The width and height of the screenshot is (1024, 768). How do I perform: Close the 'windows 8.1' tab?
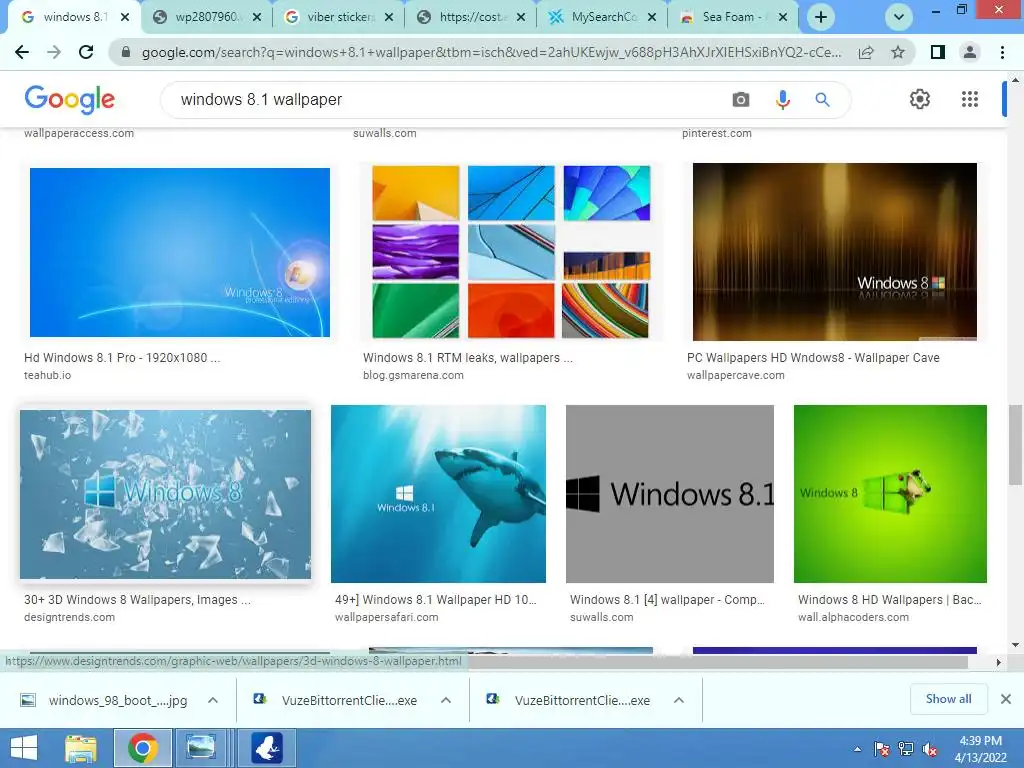click(x=125, y=18)
